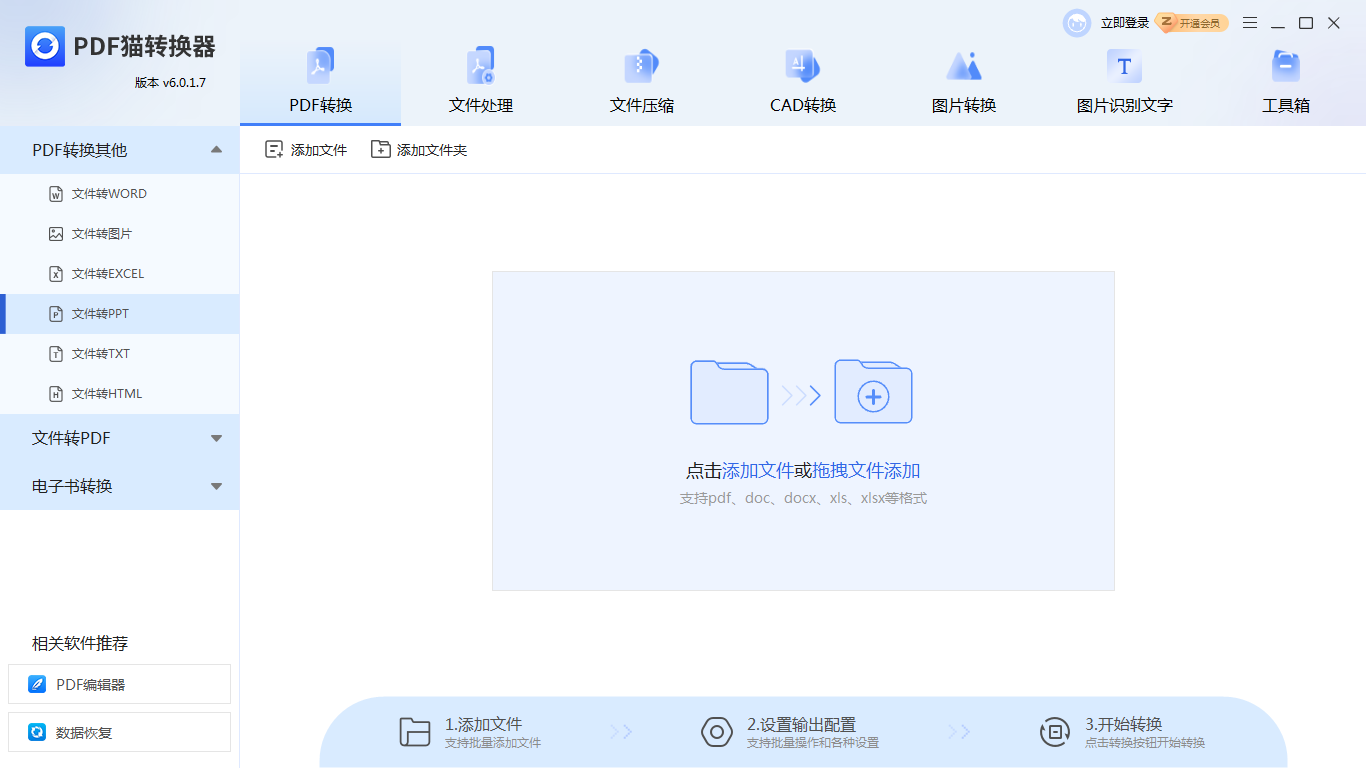Click the add-folder plus icon in drop area
Screen dimensions: 1366x768
click(x=873, y=392)
